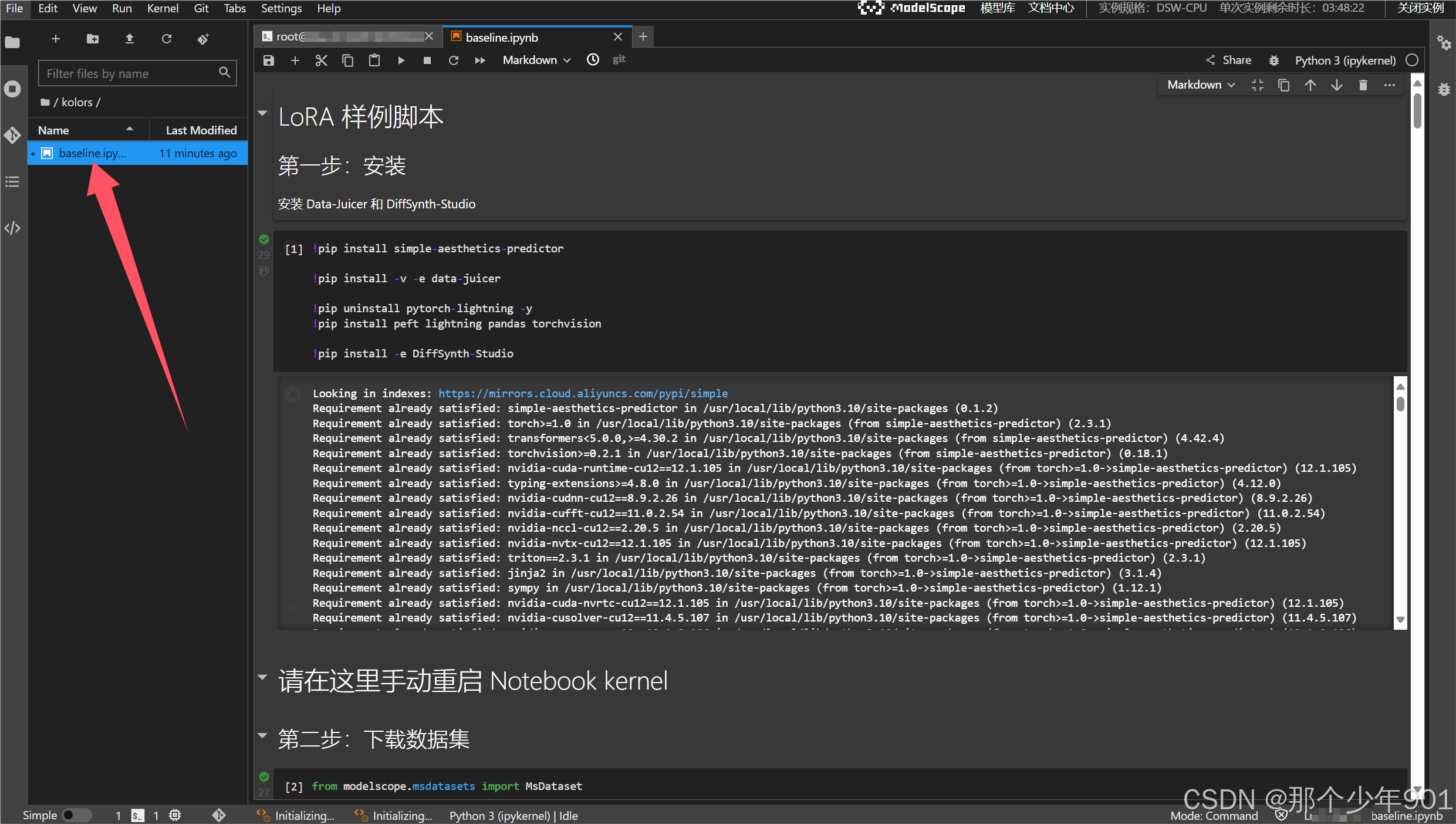1456x824 pixels.
Task: Add a new tab with plus button
Action: click(x=643, y=36)
